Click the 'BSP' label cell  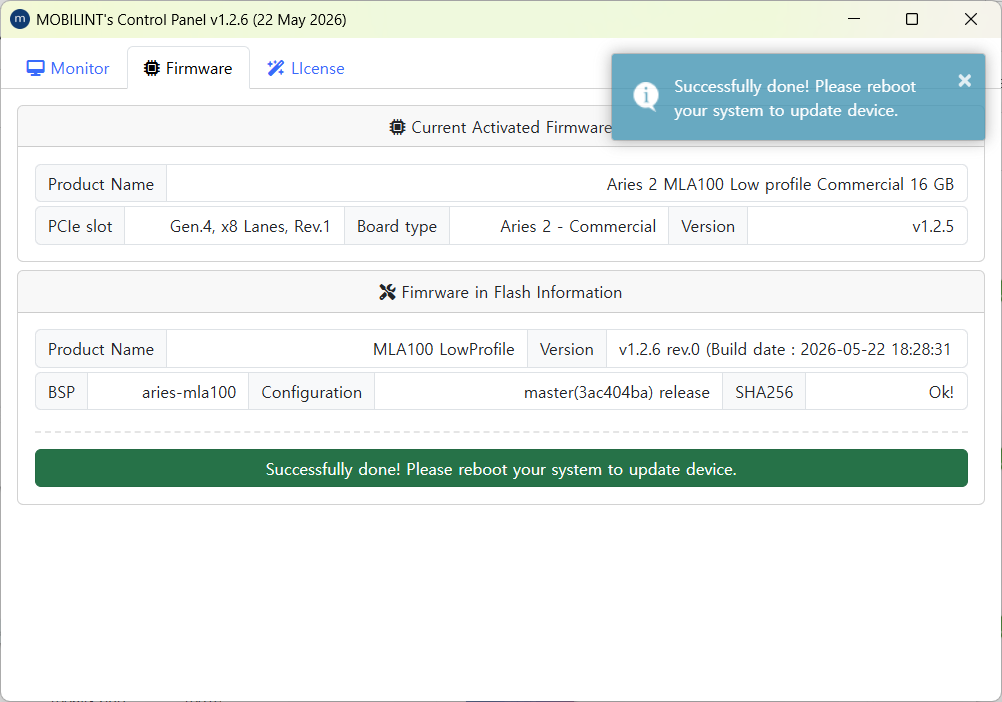[61, 392]
